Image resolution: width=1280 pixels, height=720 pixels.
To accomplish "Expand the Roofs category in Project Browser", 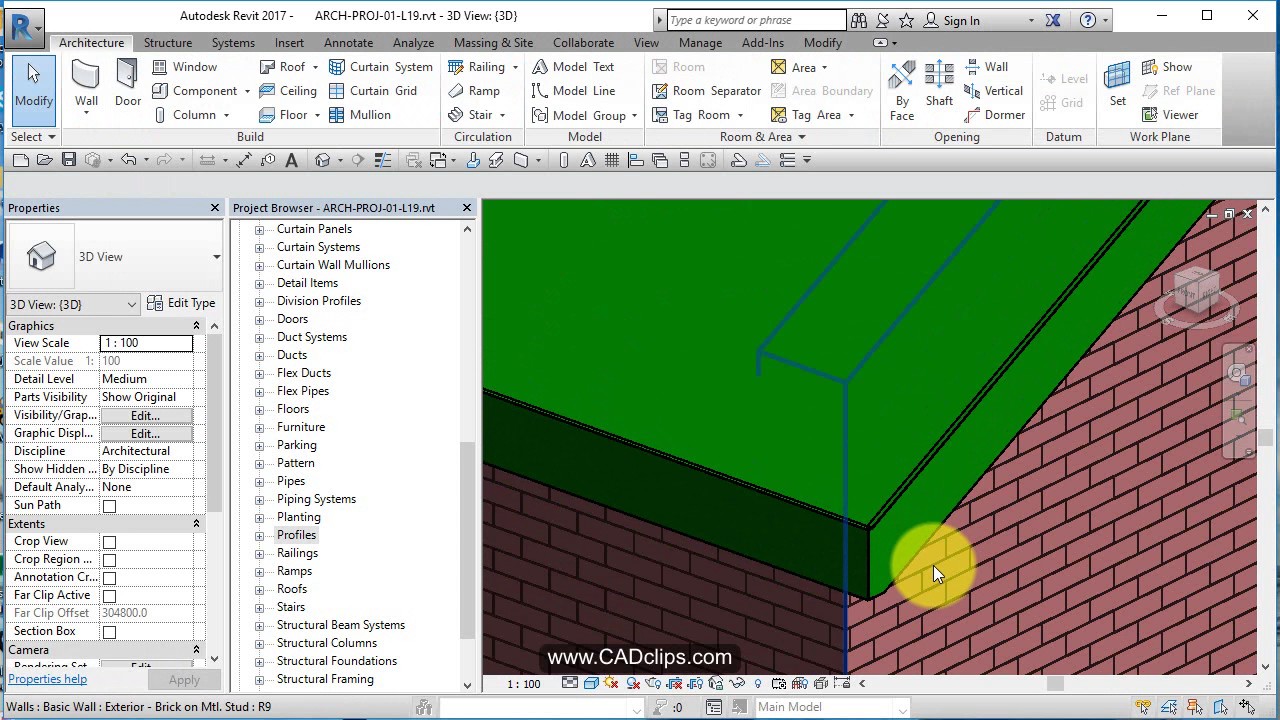I will tap(259, 589).
